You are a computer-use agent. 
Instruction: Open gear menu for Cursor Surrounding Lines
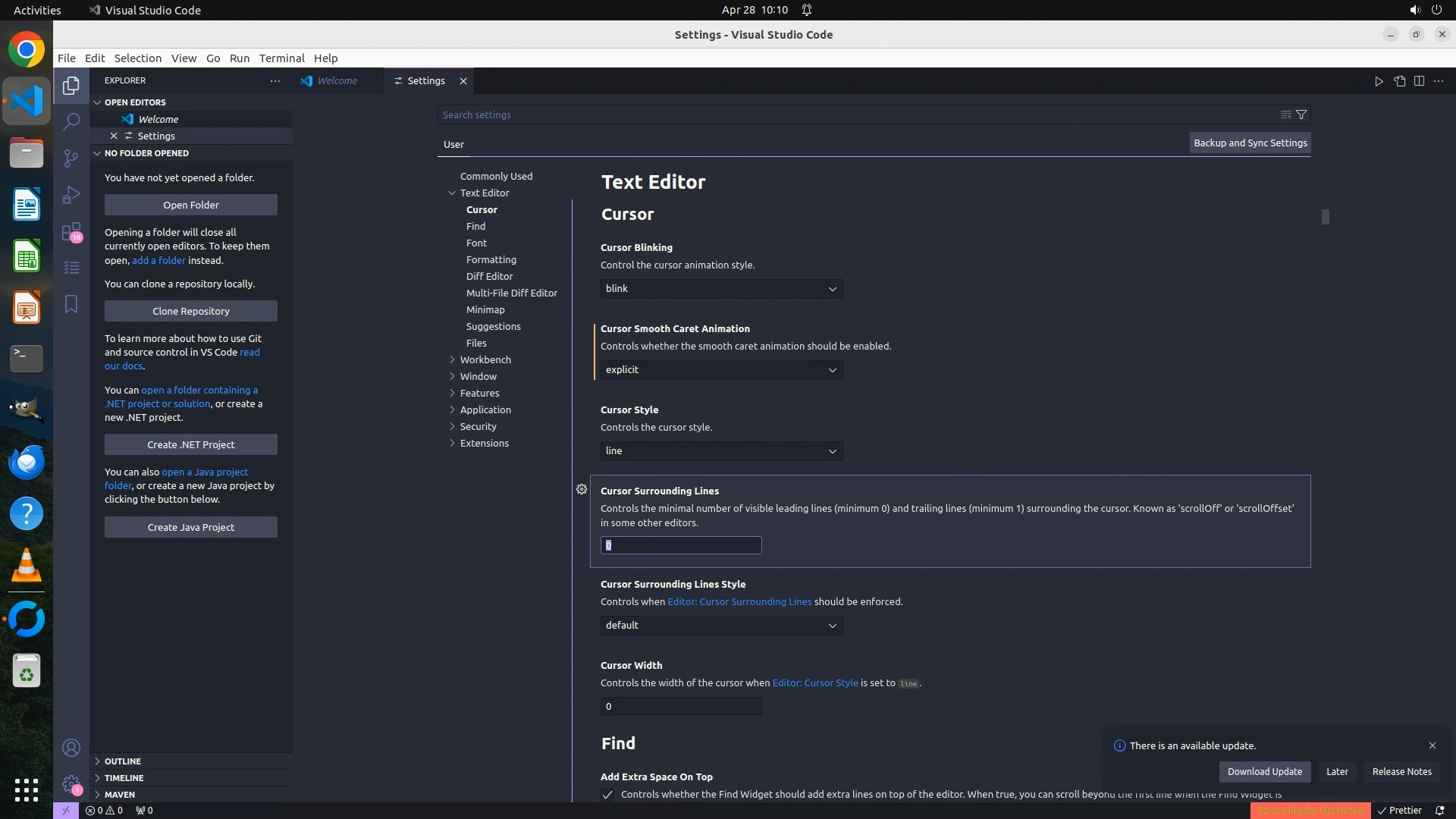[x=582, y=490]
